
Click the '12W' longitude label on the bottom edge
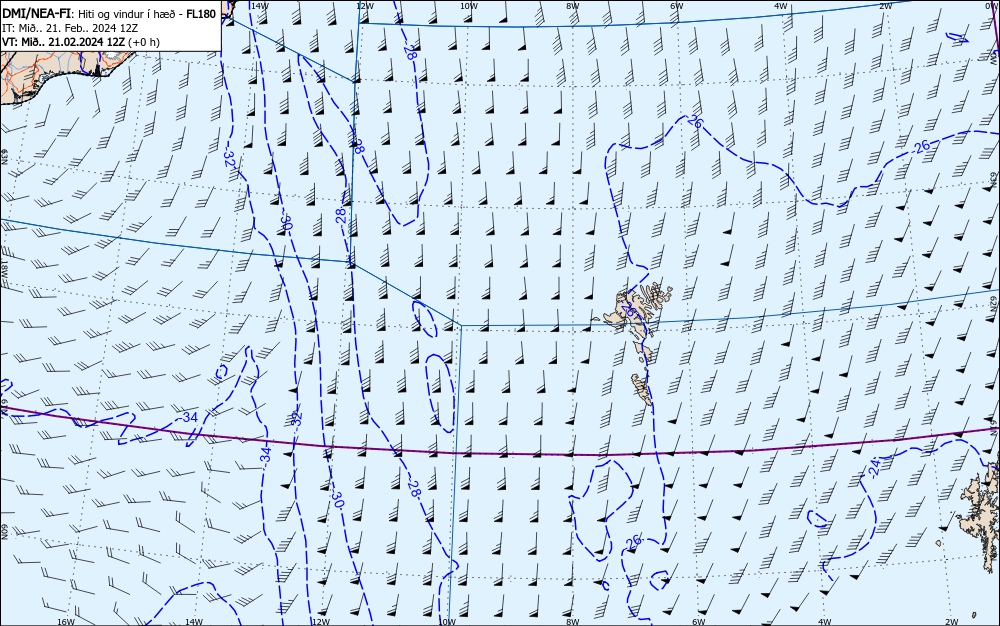[321, 622]
